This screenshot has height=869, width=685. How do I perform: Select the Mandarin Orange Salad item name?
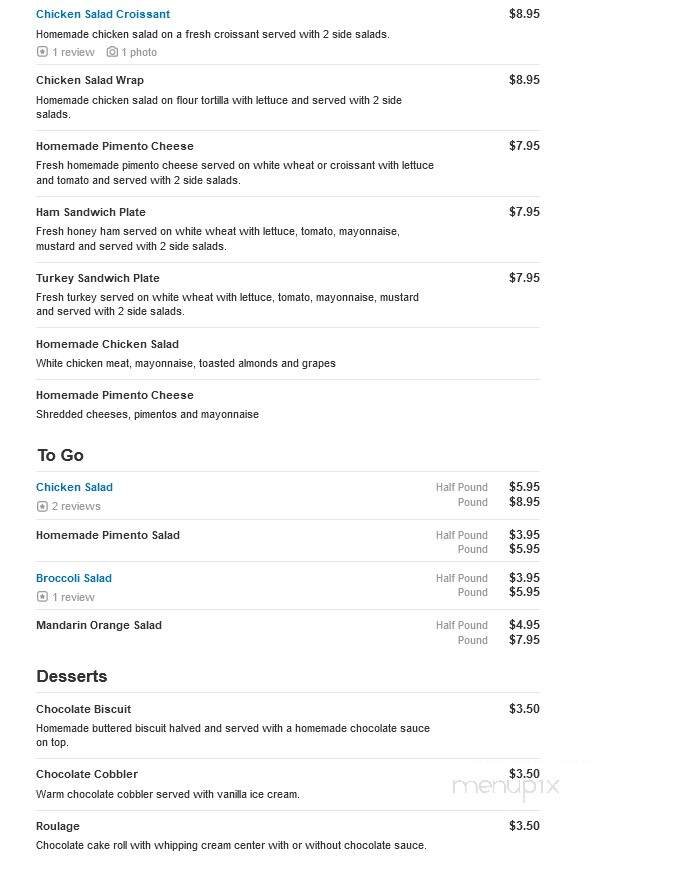98,625
